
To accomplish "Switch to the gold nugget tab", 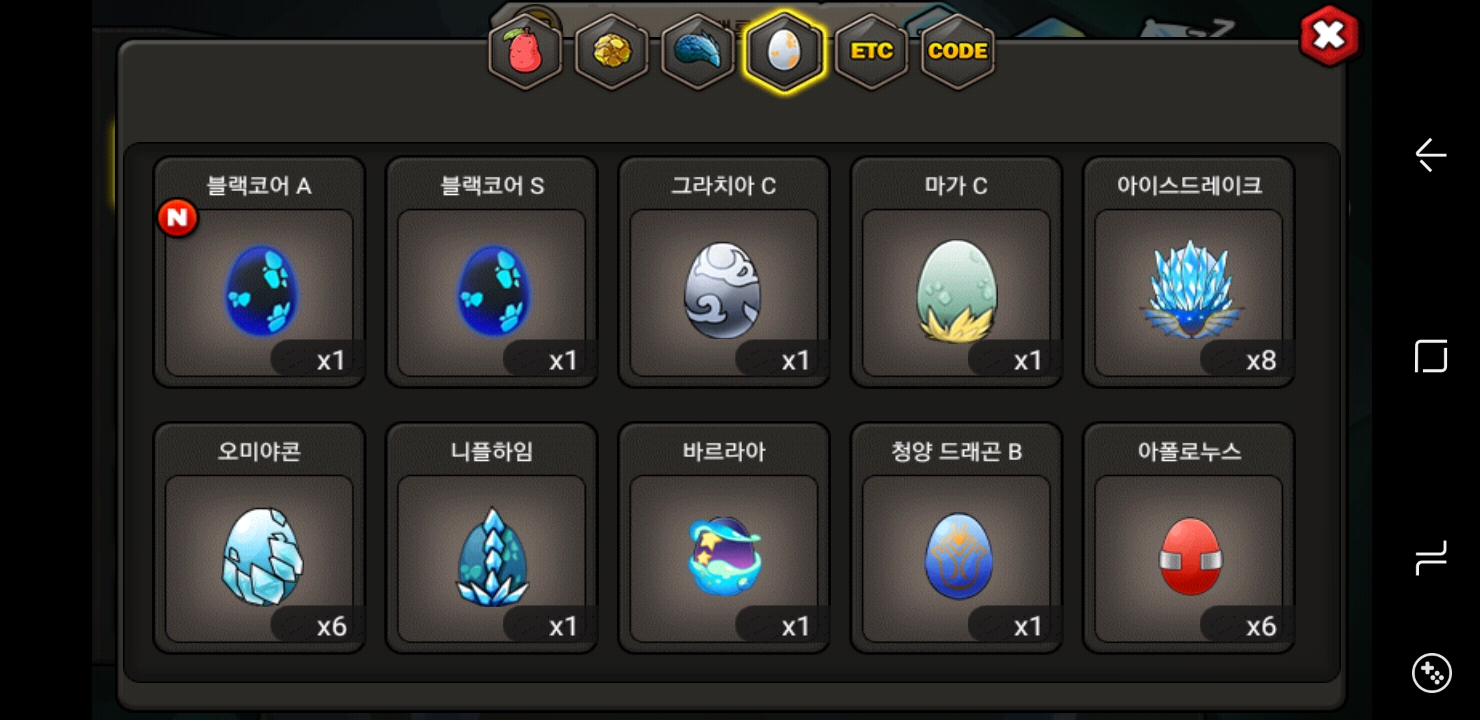I will 611,52.
